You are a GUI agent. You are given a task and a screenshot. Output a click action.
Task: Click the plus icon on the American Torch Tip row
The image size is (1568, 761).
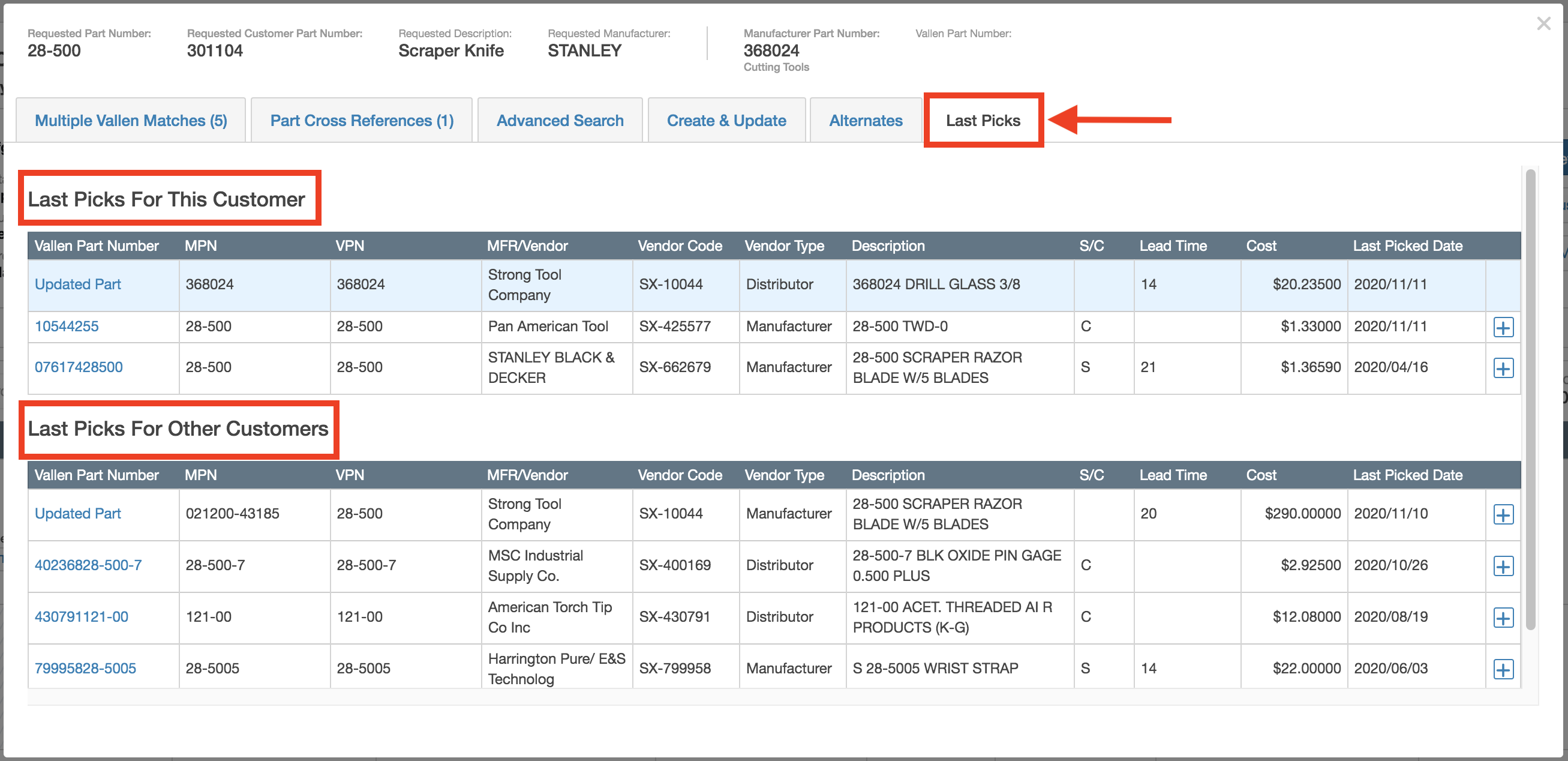tap(1503, 618)
